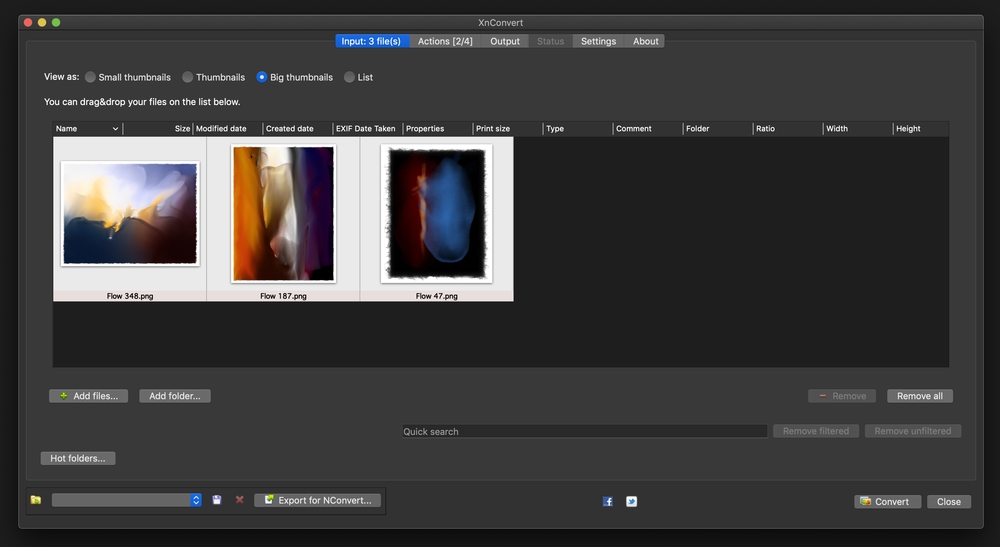The image size is (1000, 547).
Task: Open the Output tab
Action: pos(505,41)
